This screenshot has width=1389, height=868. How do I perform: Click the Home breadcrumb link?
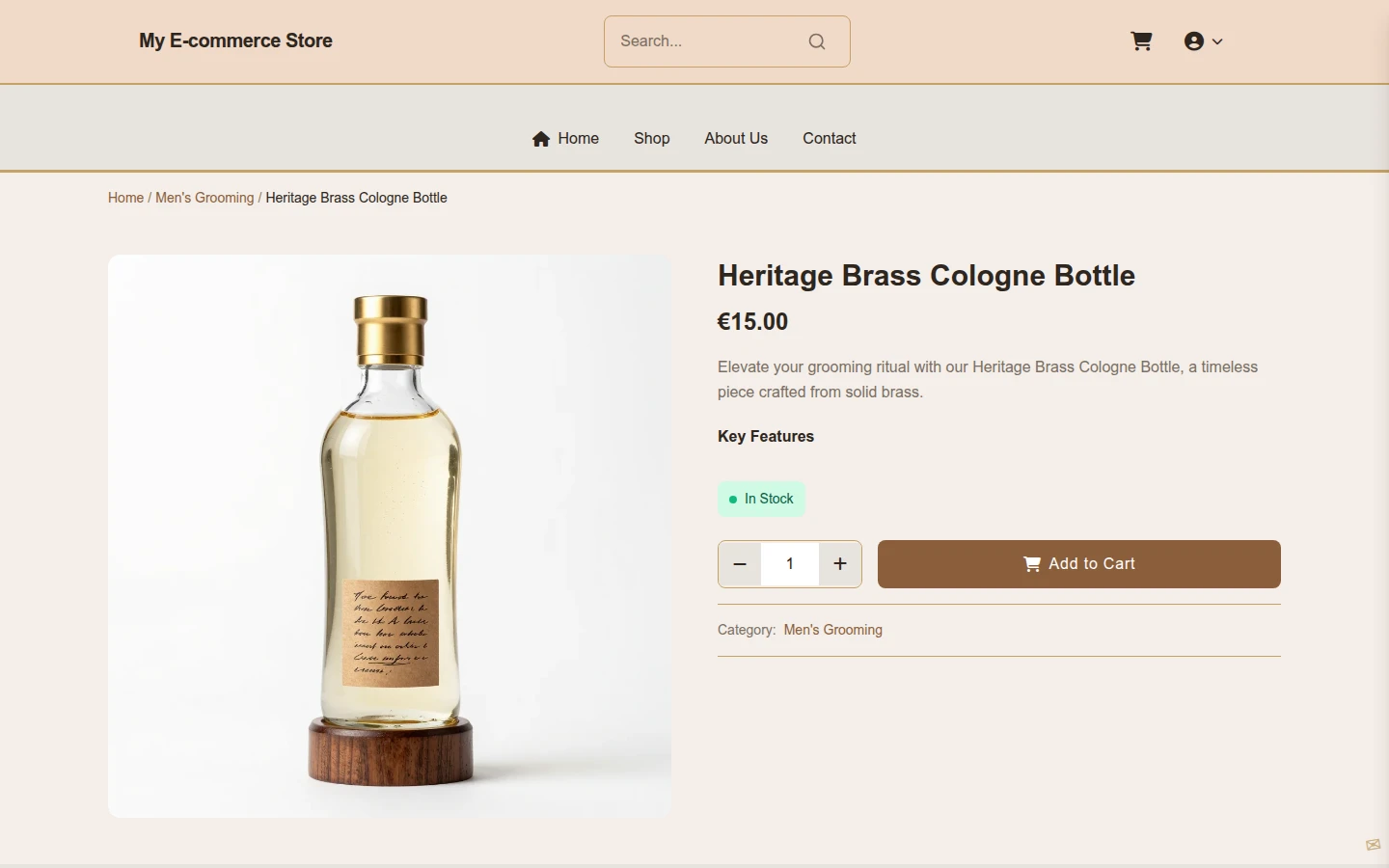coord(125,198)
